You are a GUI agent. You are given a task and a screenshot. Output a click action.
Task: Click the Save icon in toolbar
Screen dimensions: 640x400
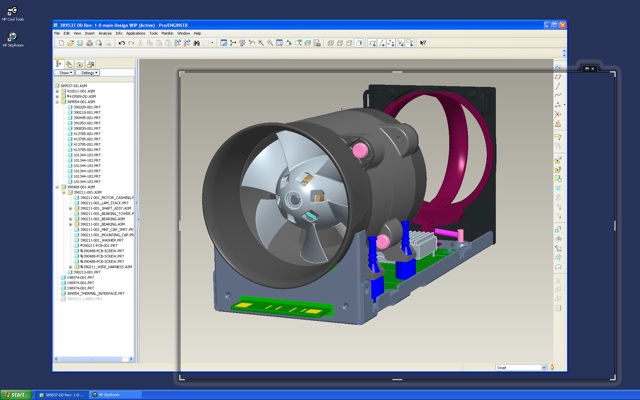click(x=78, y=43)
